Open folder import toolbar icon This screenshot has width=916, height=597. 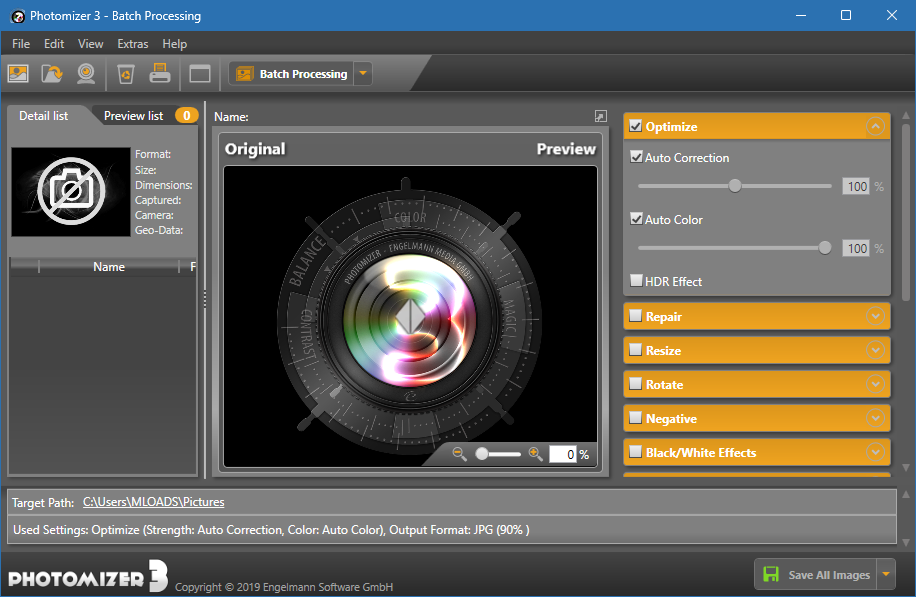(52, 74)
